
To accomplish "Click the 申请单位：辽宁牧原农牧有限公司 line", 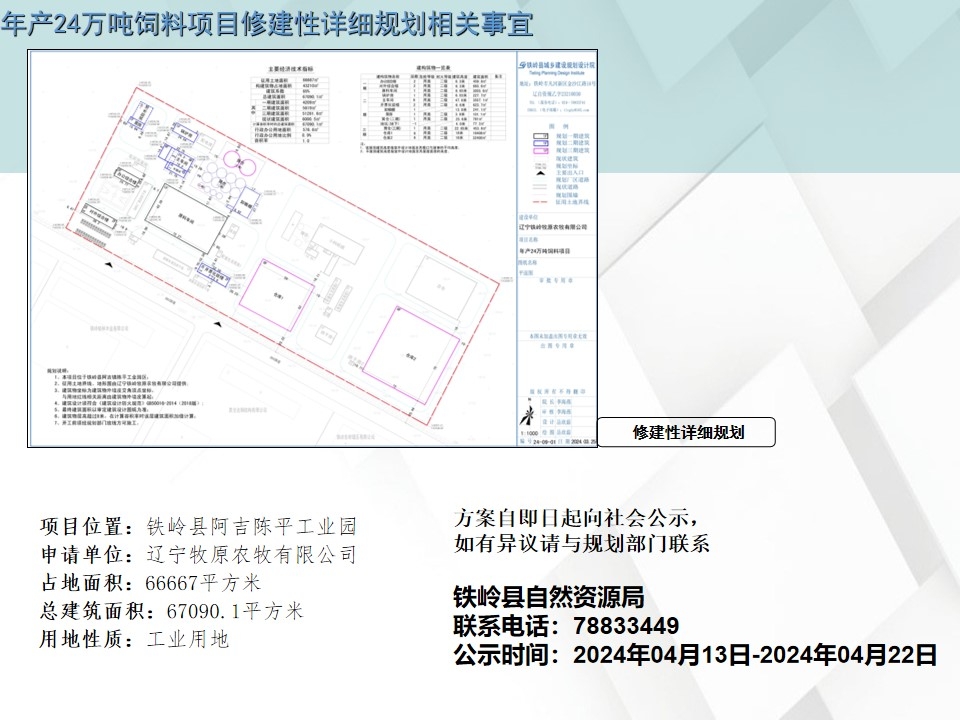I will [x=198, y=555].
